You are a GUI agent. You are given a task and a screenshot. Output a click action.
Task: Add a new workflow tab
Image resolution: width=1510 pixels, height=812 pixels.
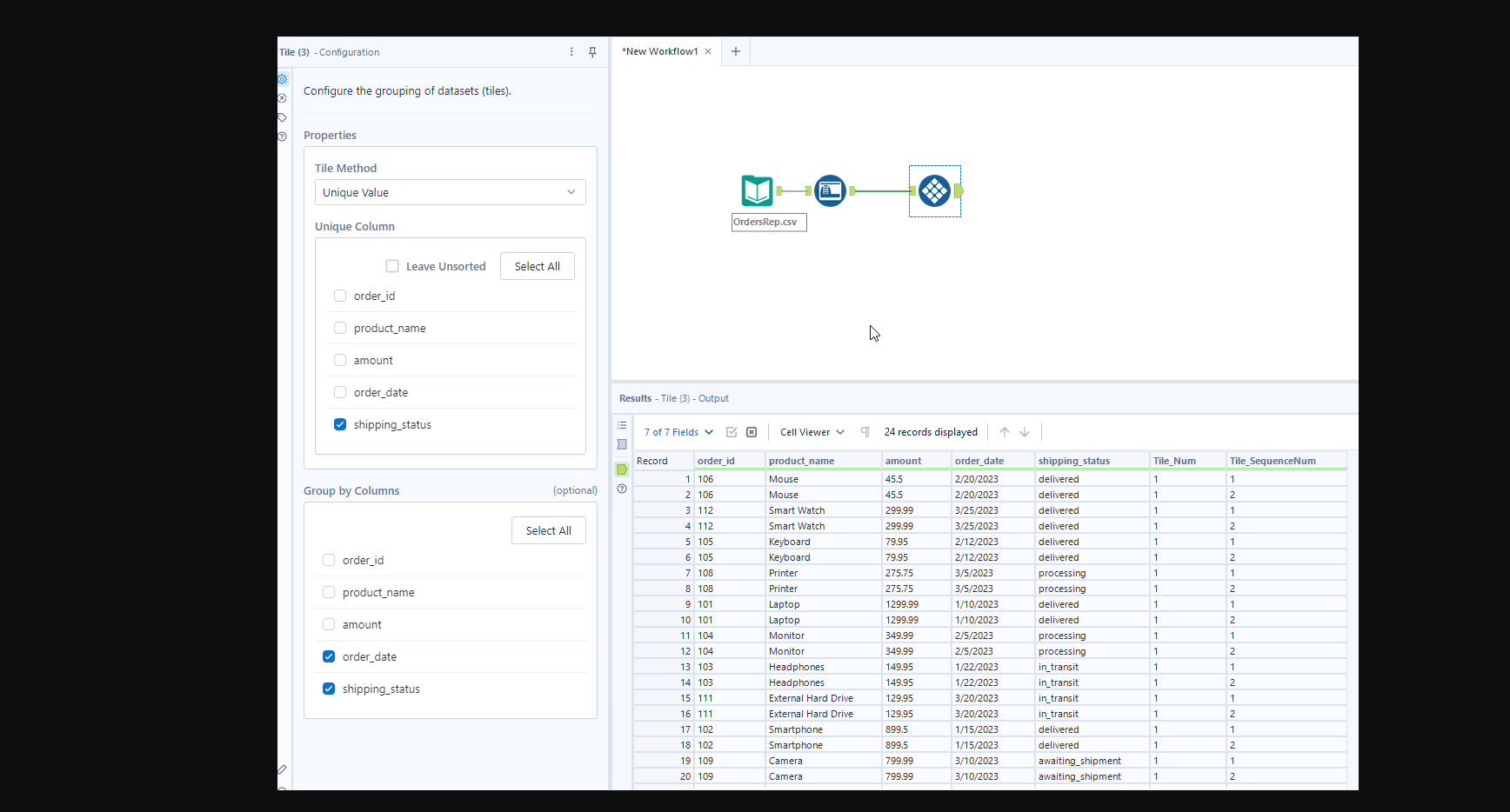pos(736,51)
